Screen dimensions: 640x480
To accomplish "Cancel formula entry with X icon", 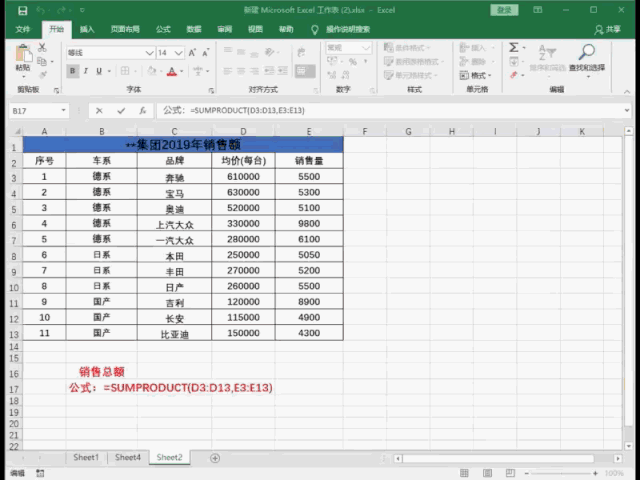I will [x=99, y=111].
